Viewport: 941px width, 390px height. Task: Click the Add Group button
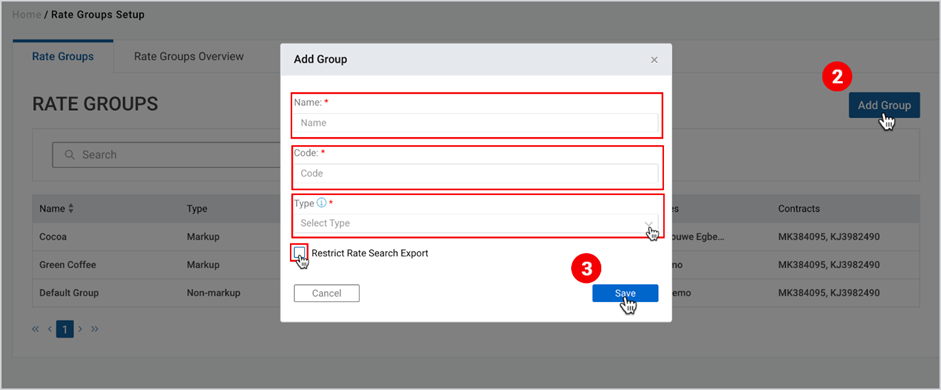pyautogui.click(x=884, y=105)
